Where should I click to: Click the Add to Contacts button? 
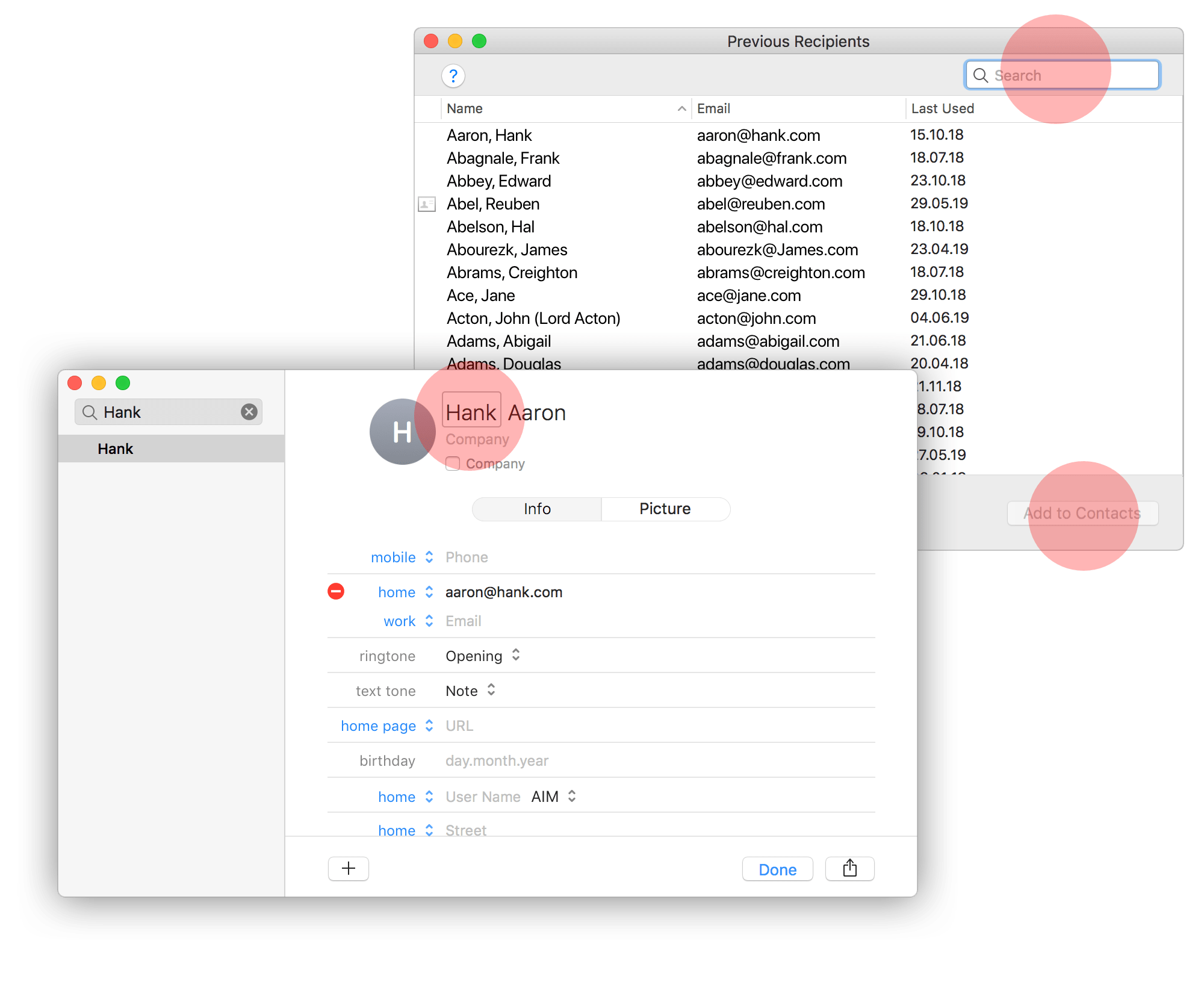[x=1080, y=513]
